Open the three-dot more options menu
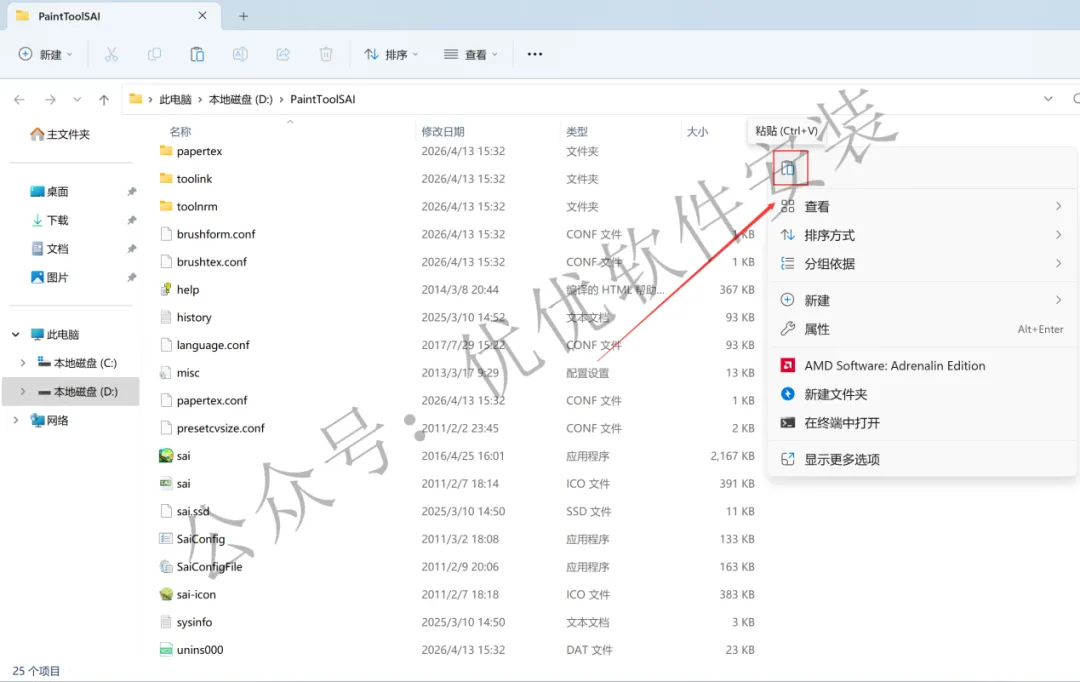1080x682 pixels. click(x=534, y=54)
